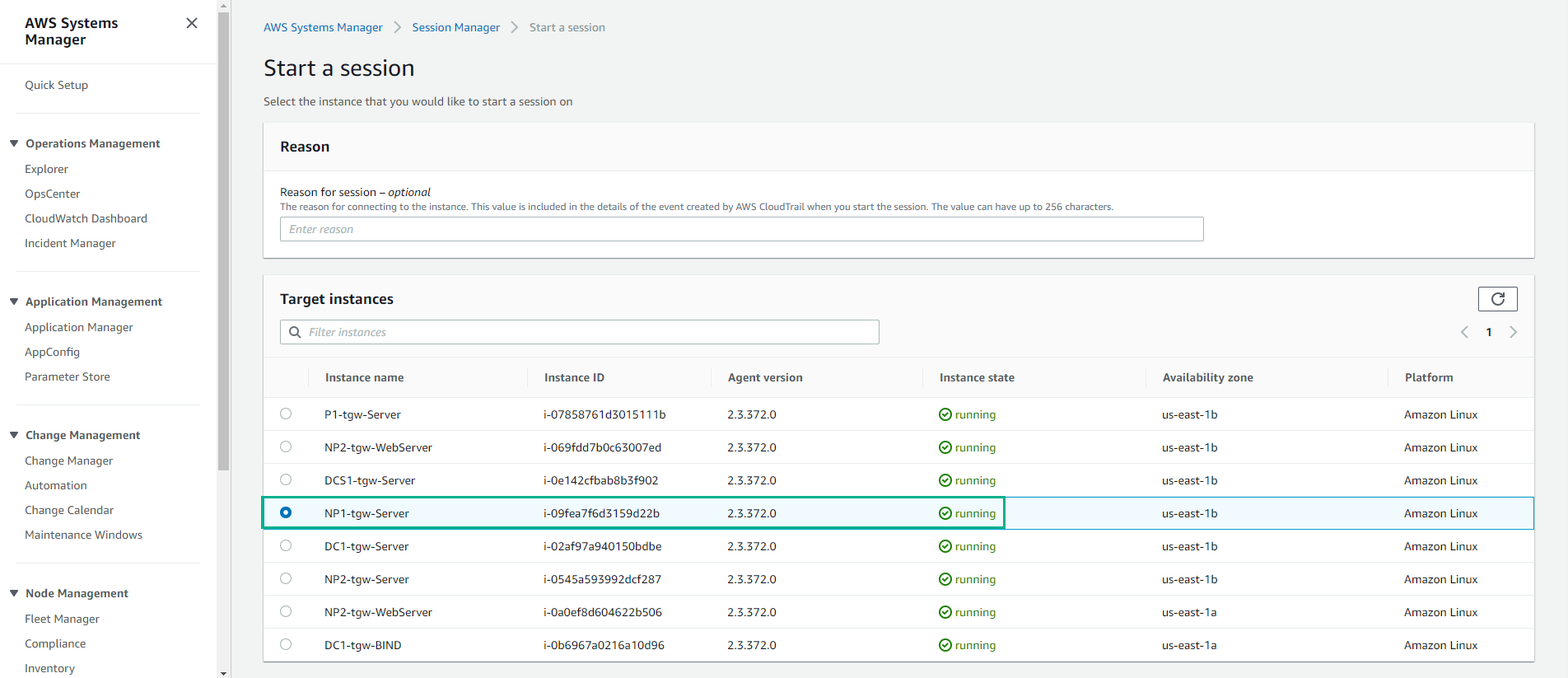The image size is (1568, 678).
Task: Refresh the target instances list
Action: pyautogui.click(x=1497, y=299)
